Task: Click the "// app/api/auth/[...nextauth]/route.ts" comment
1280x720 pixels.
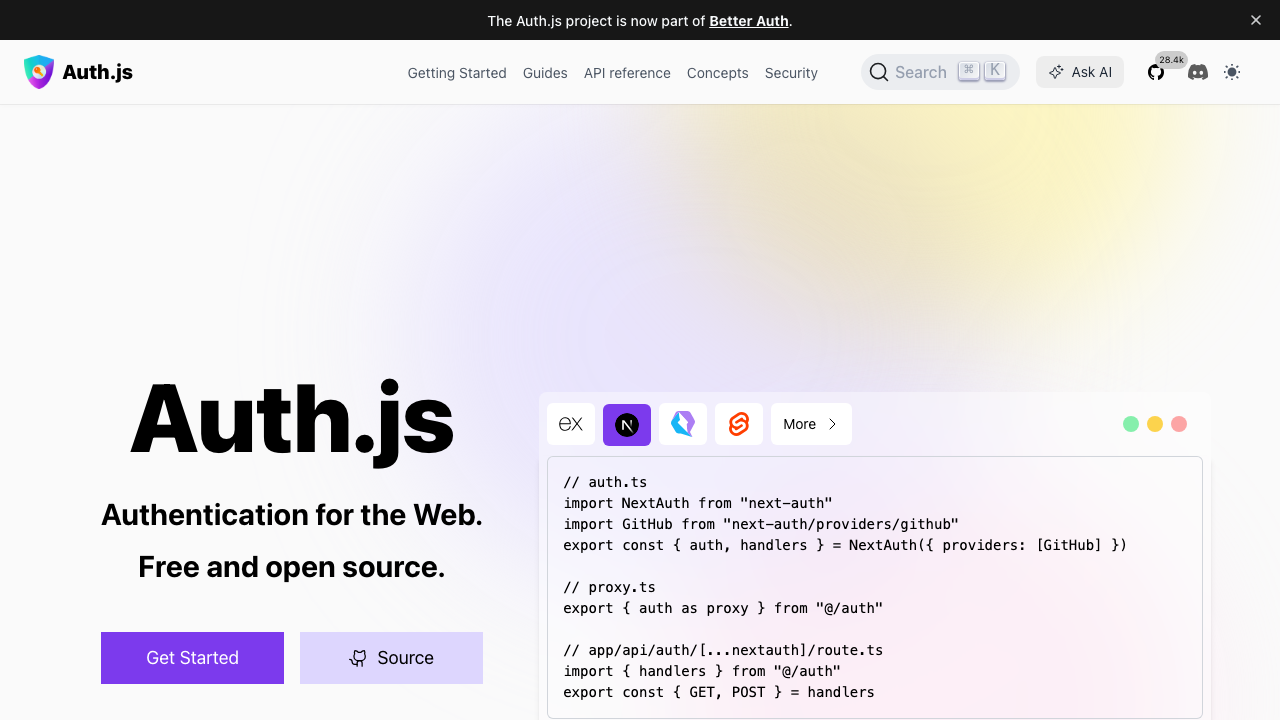Action: 723,650
